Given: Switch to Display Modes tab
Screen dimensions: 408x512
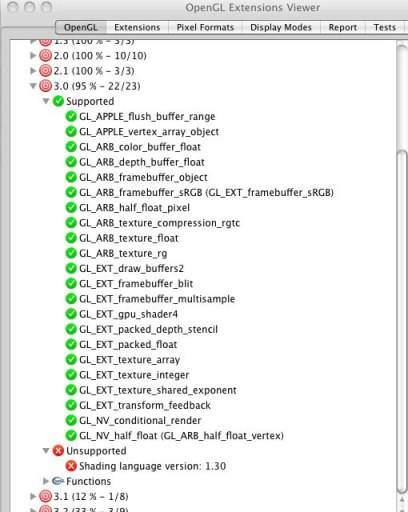Looking at the screenshot, I should (x=281, y=27).
